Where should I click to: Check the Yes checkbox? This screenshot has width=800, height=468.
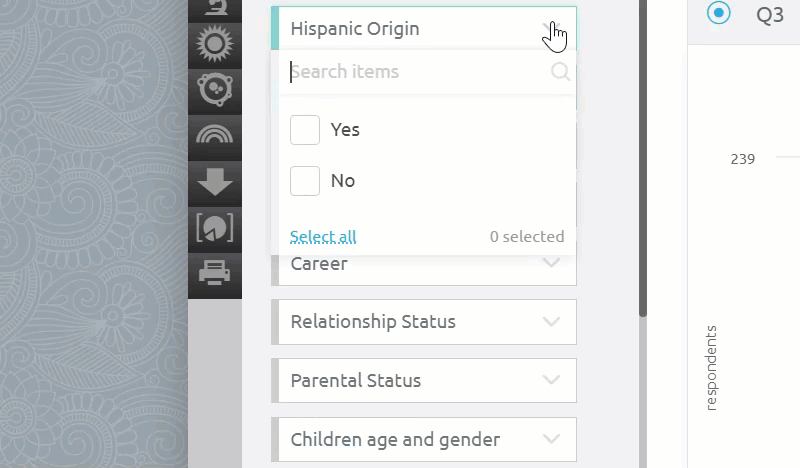tap(305, 130)
